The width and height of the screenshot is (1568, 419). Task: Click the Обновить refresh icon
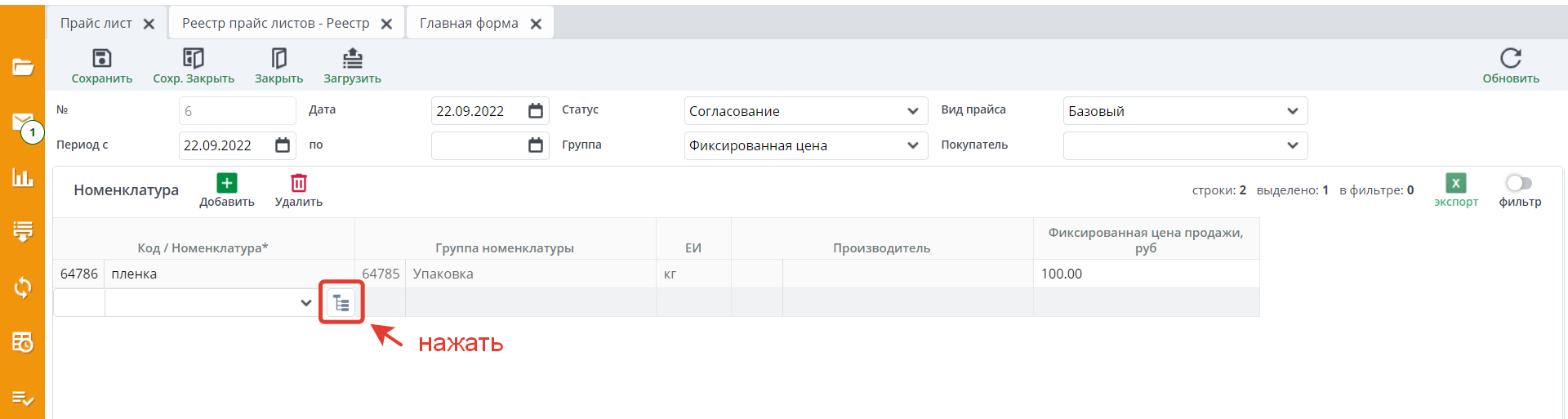[x=1510, y=58]
